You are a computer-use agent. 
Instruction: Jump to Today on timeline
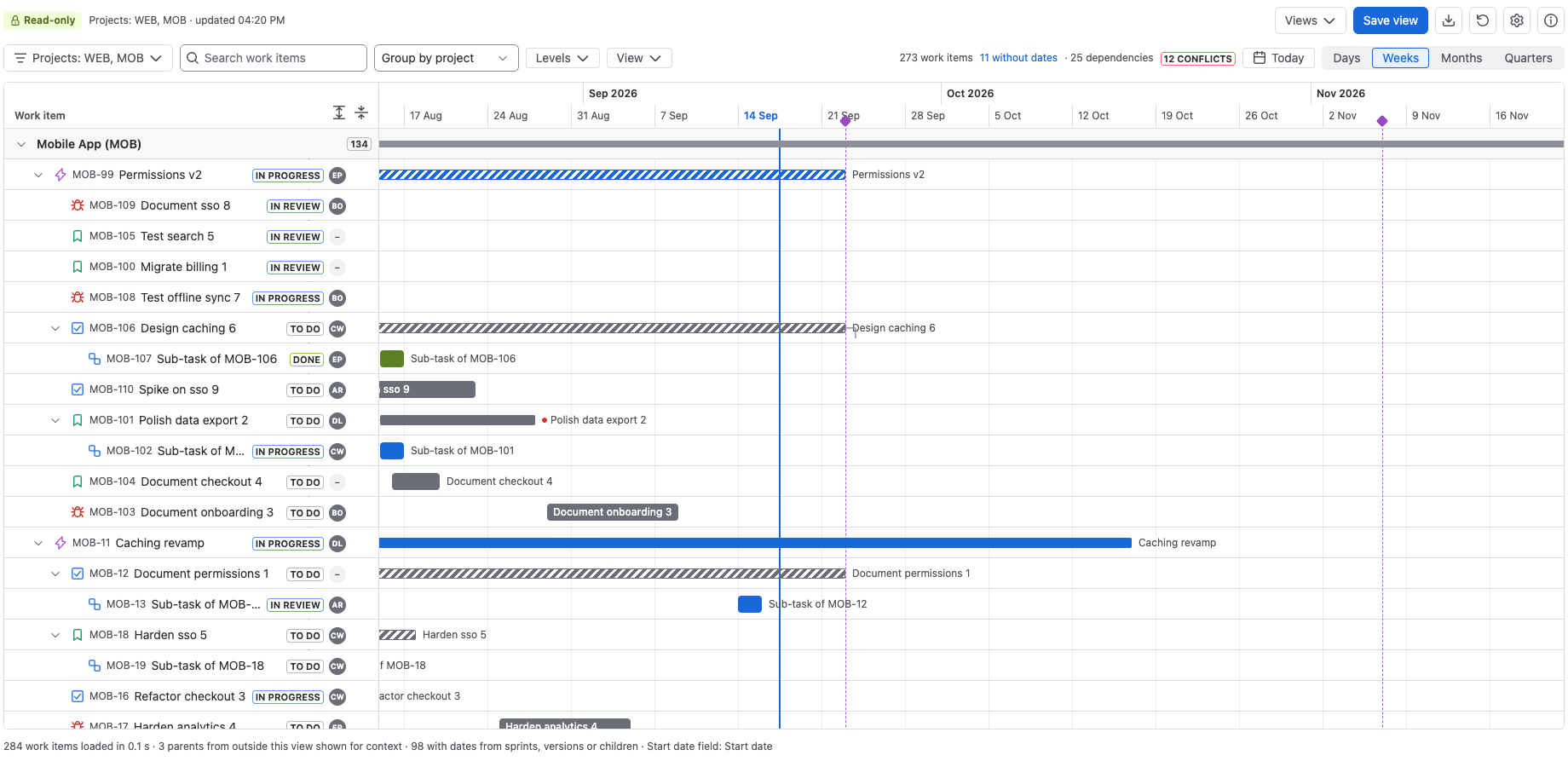pos(1279,58)
